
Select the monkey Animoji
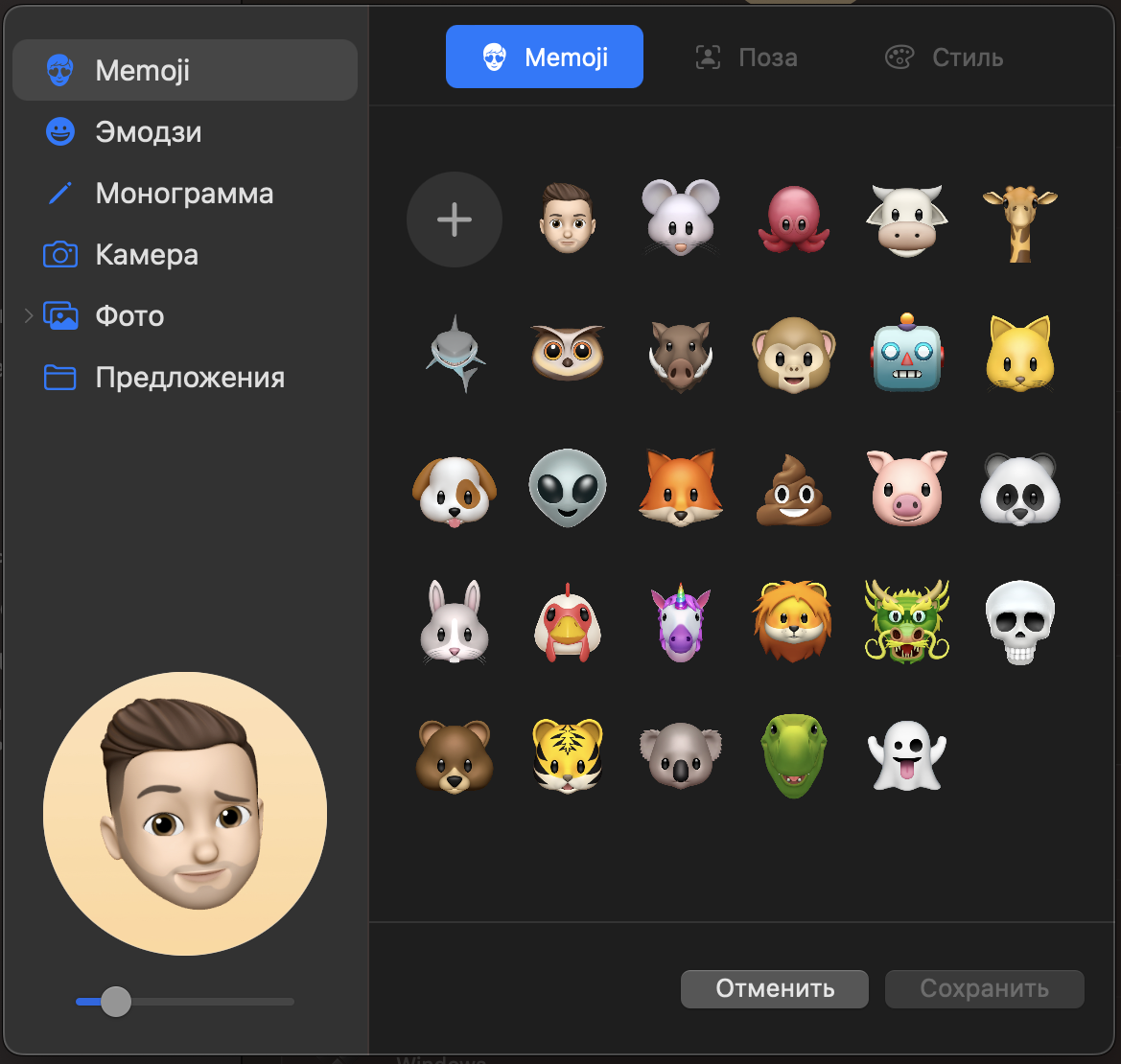click(x=793, y=355)
